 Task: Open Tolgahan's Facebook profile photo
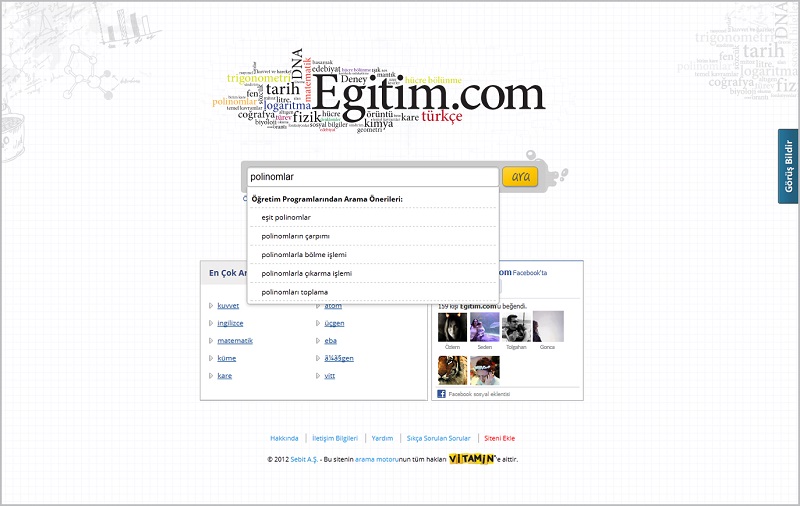click(516, 327)
